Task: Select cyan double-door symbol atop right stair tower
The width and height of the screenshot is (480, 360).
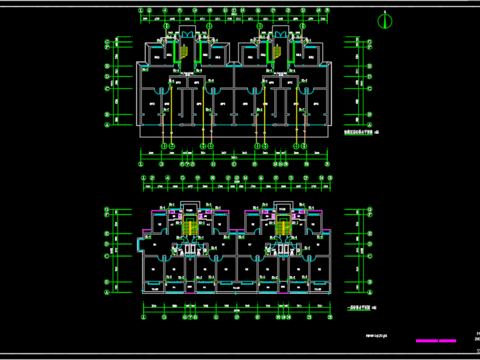Action: pyautogui.click(x=280, y=34)
